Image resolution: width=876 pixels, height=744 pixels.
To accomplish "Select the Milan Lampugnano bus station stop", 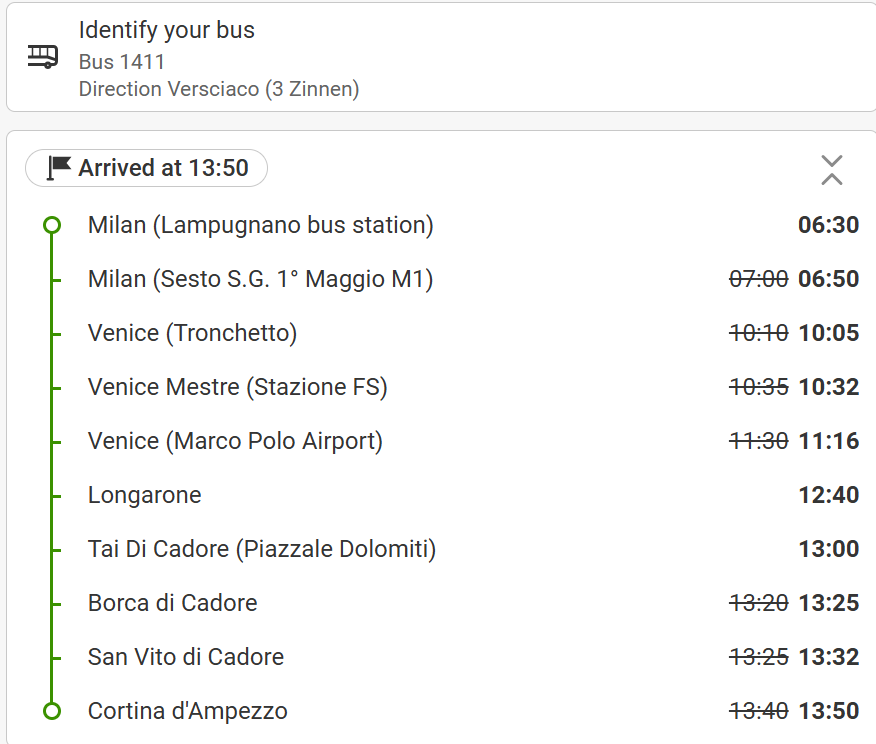I will pyautogui.click(x=260, y=225).
